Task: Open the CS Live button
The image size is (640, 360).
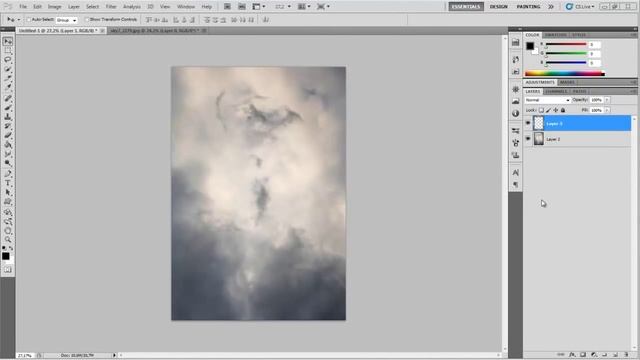Action: (580, 7)
